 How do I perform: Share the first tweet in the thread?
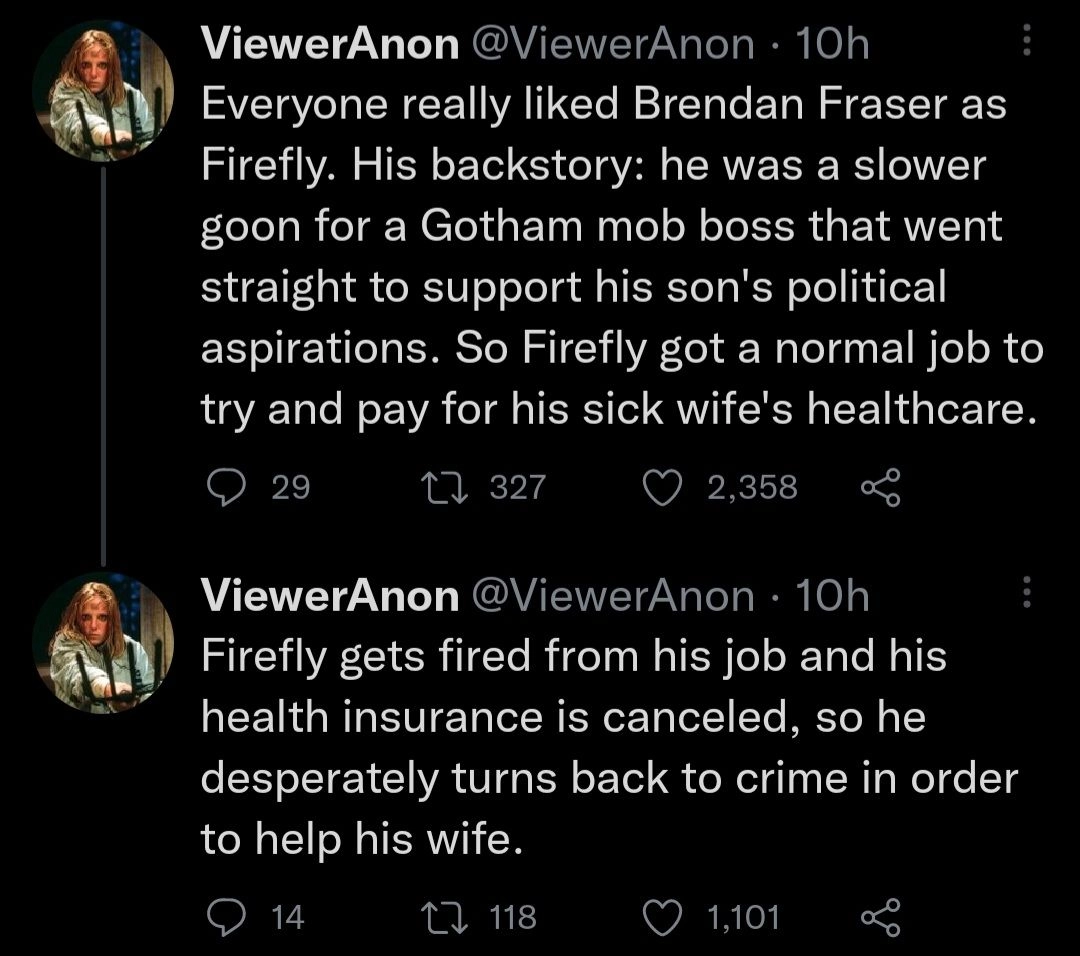(x=881, y=487)
